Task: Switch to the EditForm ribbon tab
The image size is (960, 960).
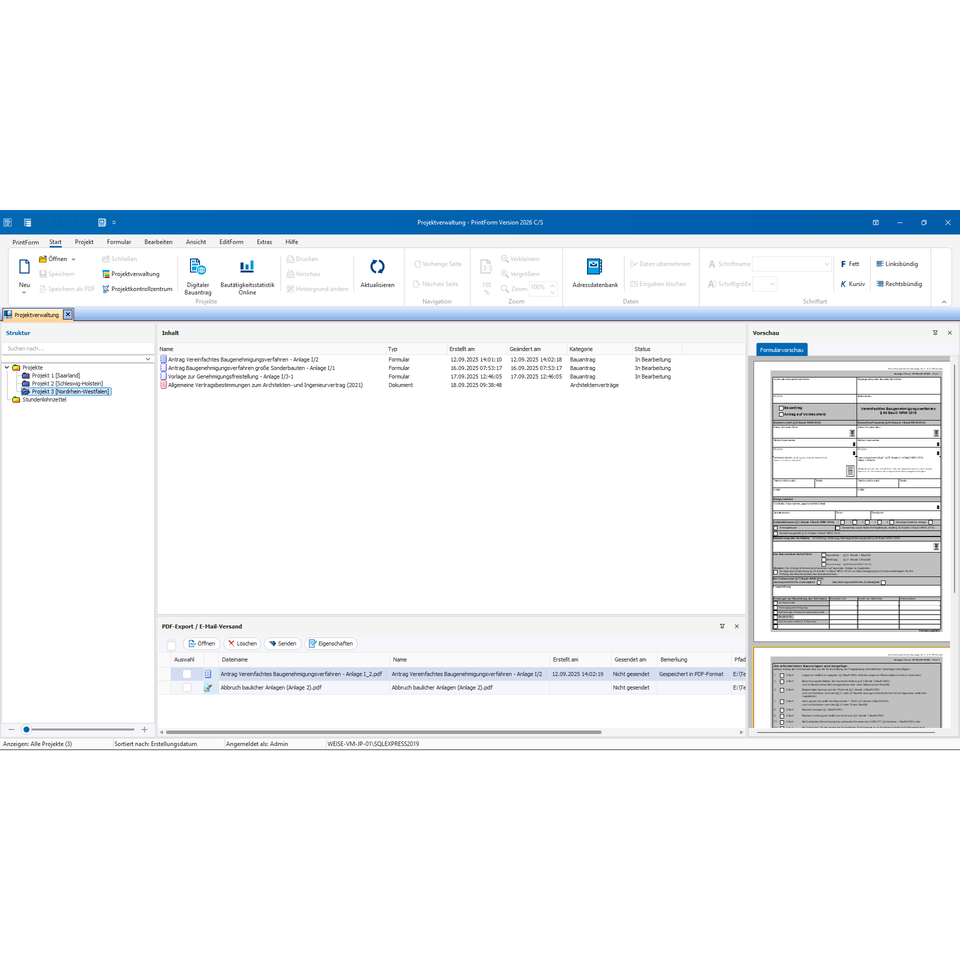Action: pos(231,242)
